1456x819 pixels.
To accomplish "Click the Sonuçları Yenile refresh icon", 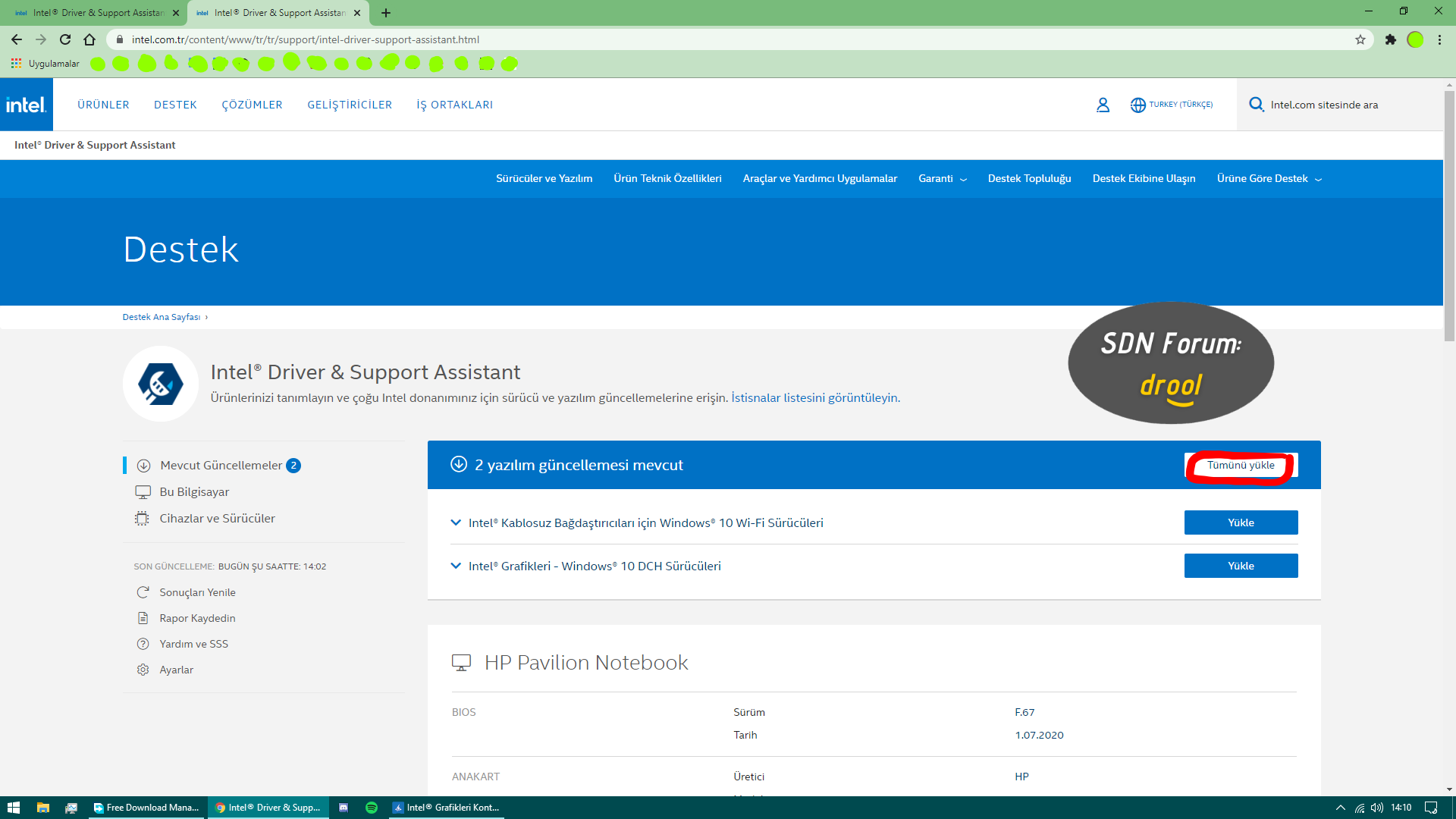I will pyautogui.click(x=143, y=592).
